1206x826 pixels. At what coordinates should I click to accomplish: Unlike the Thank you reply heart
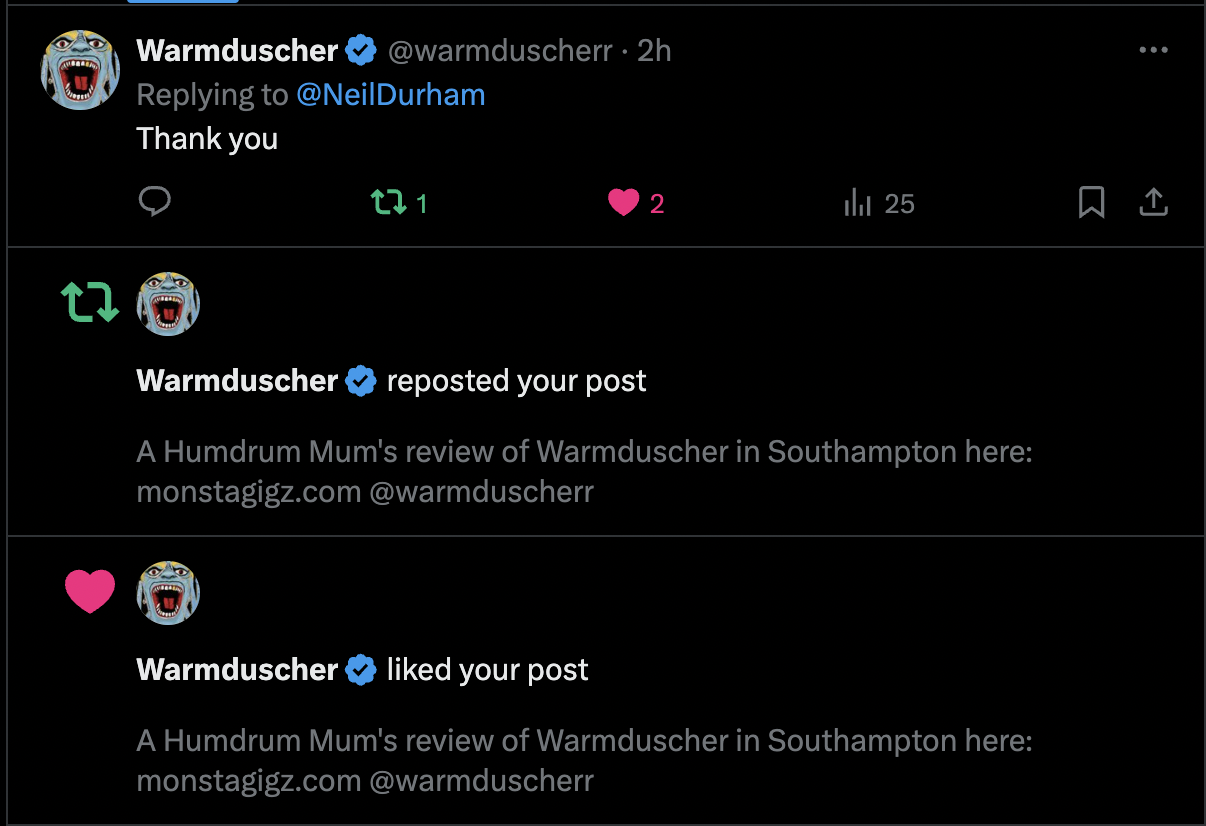coord(623,204)
